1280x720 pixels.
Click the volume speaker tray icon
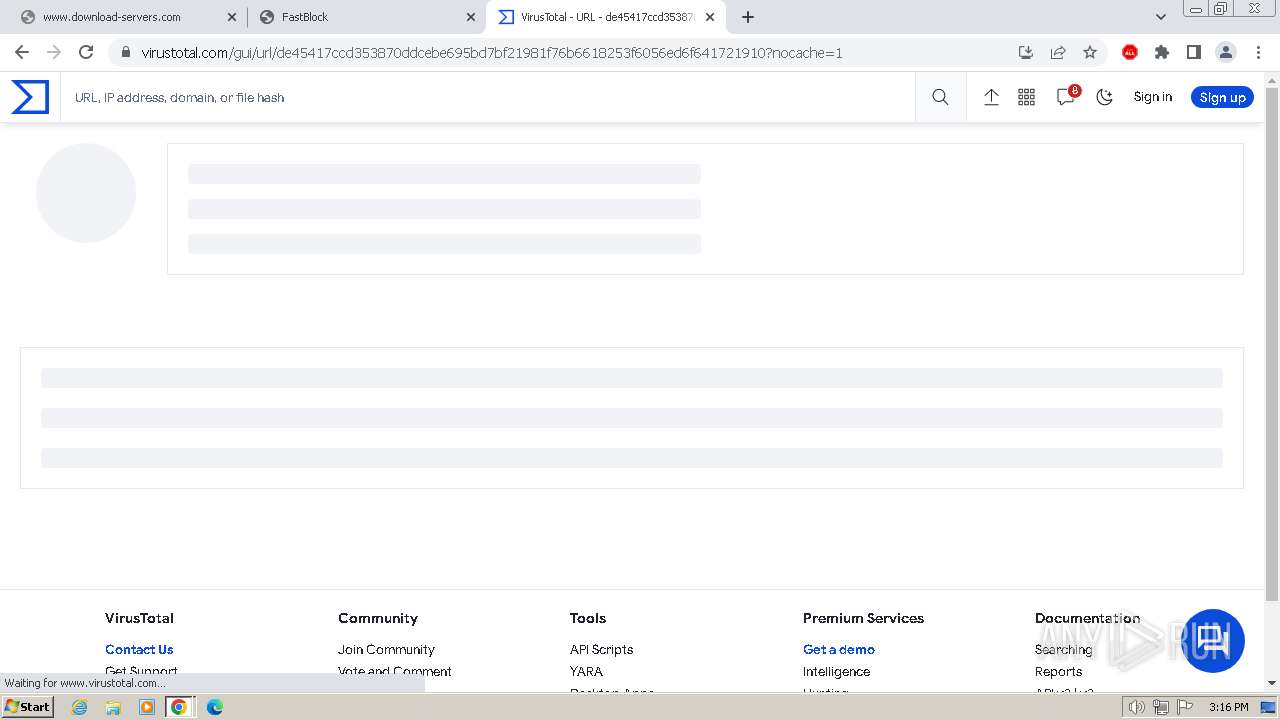click(1137, 707)
